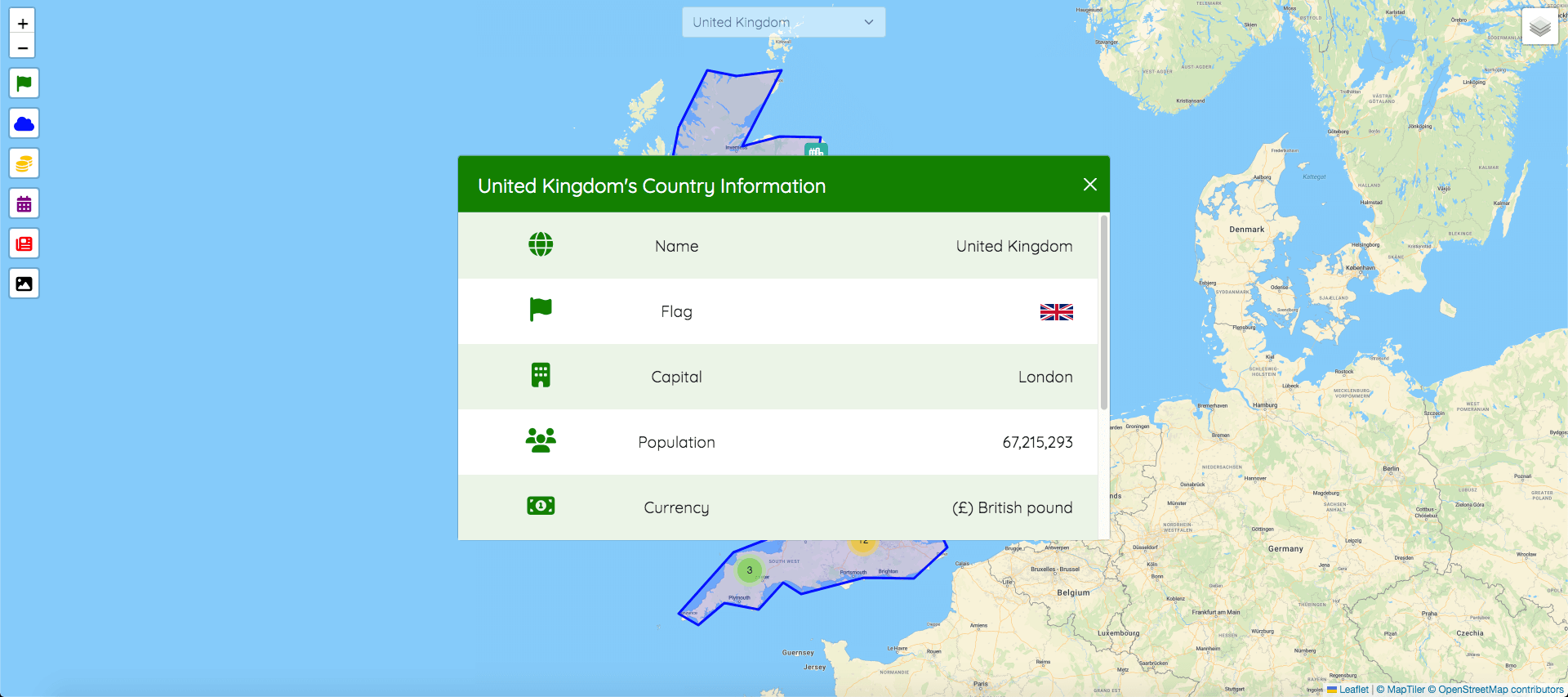Open the gold coins currency button
The image size is (1568, 697).
[x=24, y=163]
